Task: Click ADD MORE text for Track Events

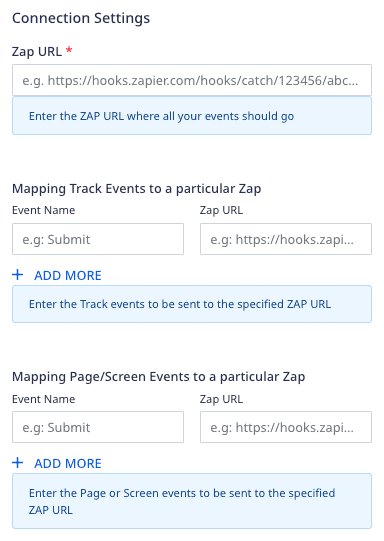Action: [68, 275]
